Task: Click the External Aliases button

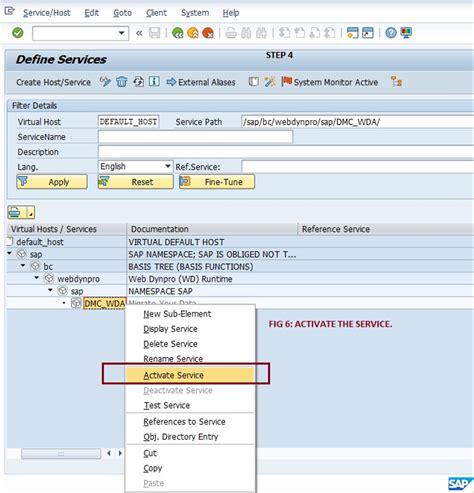Action: [x=201, y=82]
